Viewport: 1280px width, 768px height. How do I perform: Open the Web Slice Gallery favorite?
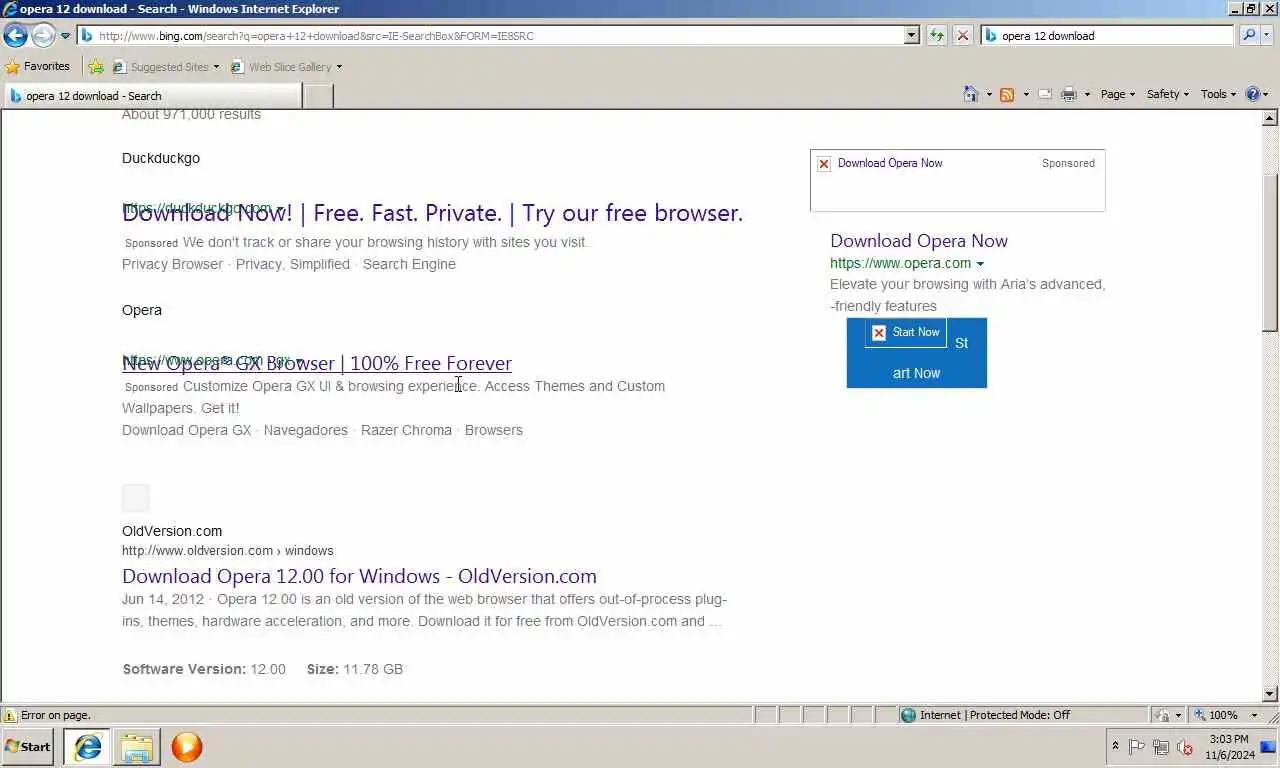[286, 67]
